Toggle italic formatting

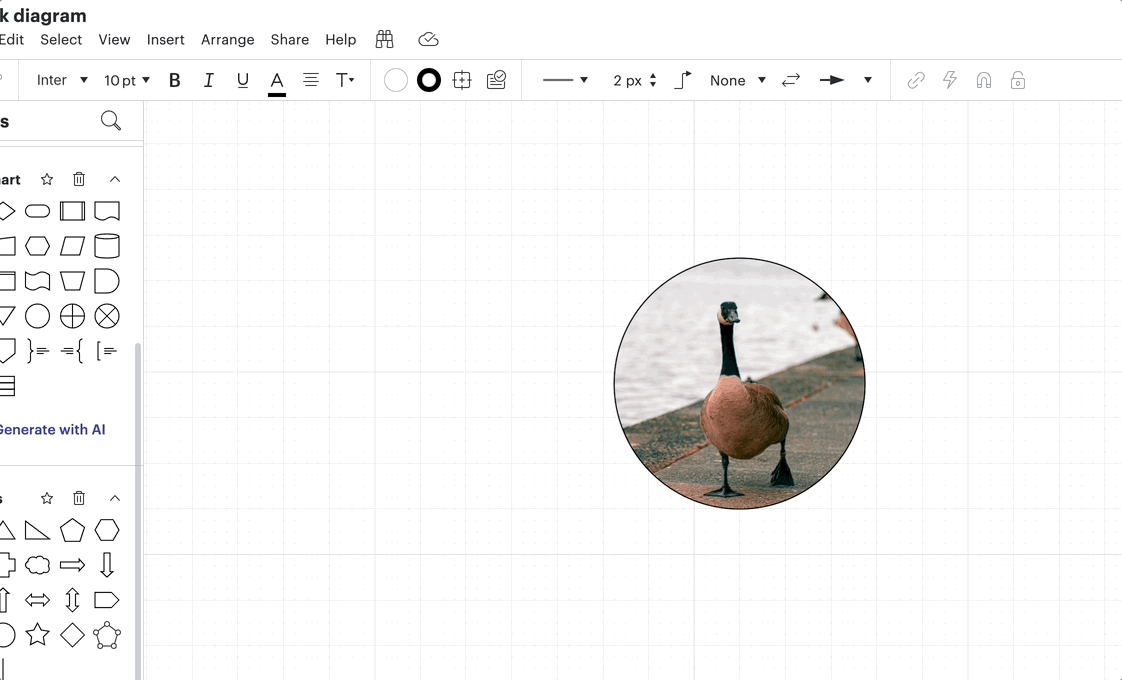click(x=208, y=80)
